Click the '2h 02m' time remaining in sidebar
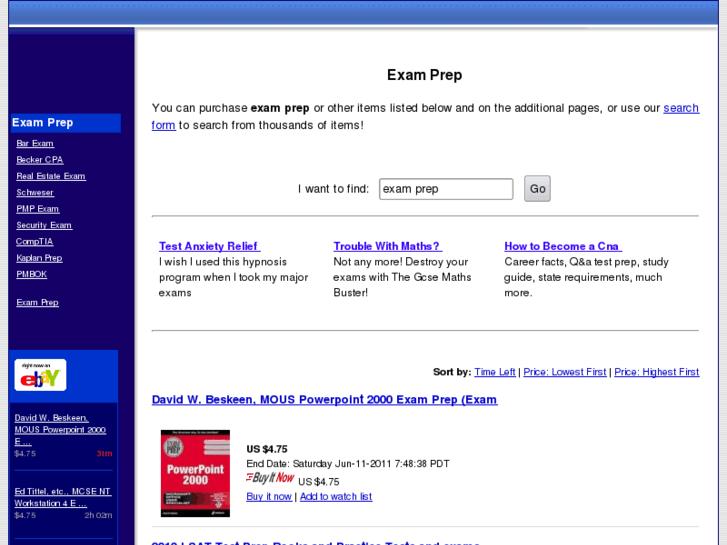727x545 pixels. click(x=98, y=515)
